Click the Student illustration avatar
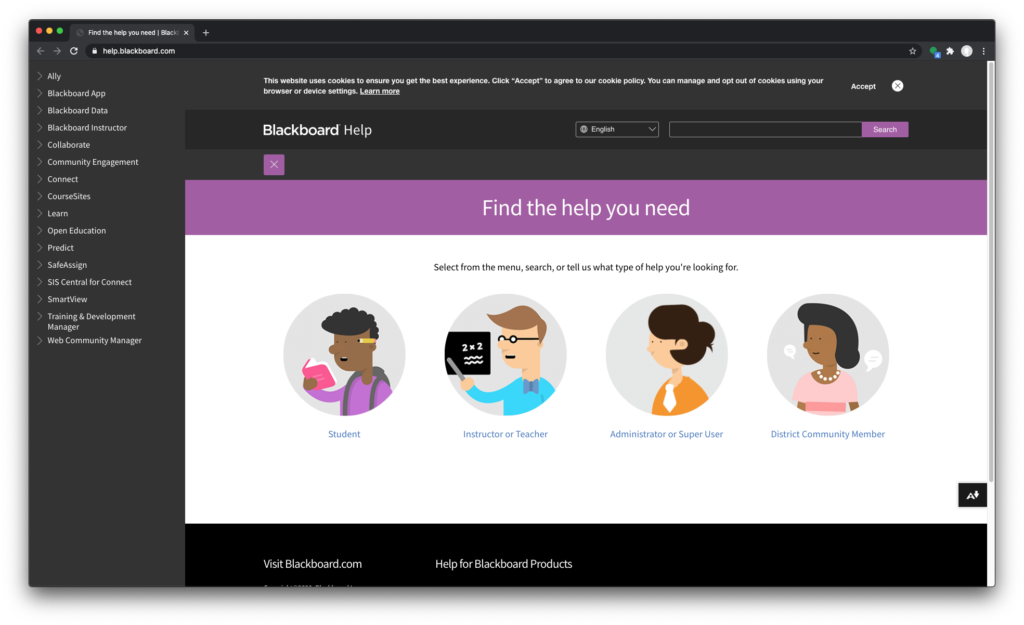Image resolution: width=1024 pixels, height=625 pixels. click(x=344, y=355)
